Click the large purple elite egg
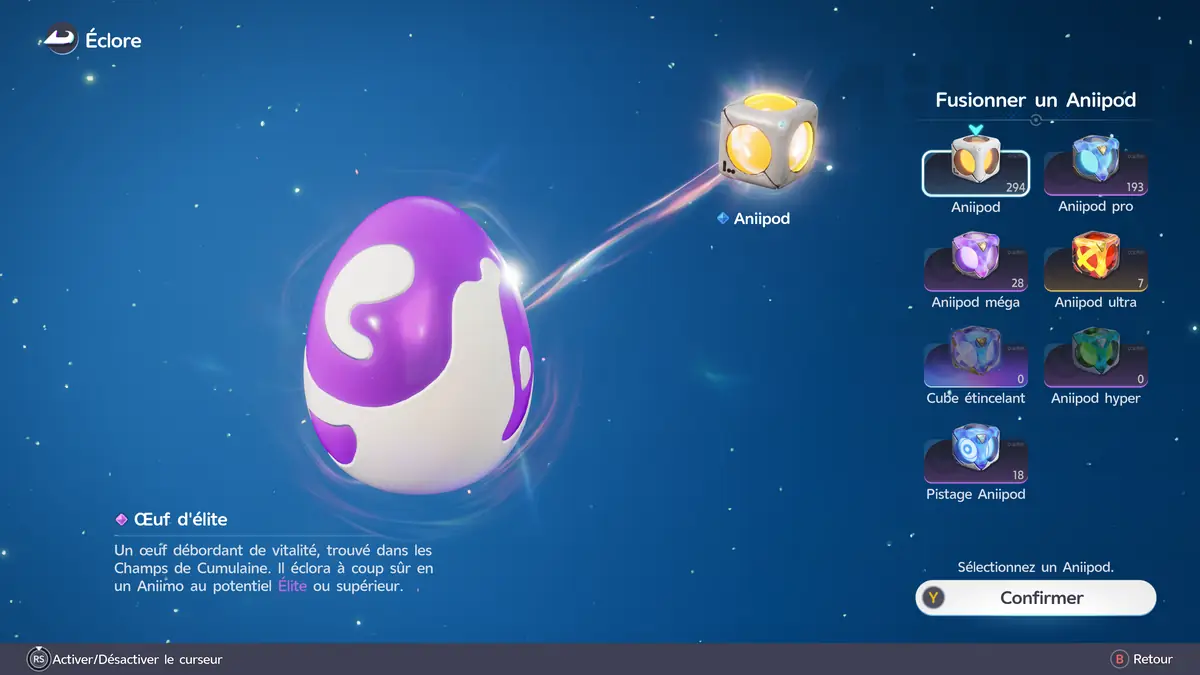The height and width of the screenshot is (675, 1200). pos(418,345)
